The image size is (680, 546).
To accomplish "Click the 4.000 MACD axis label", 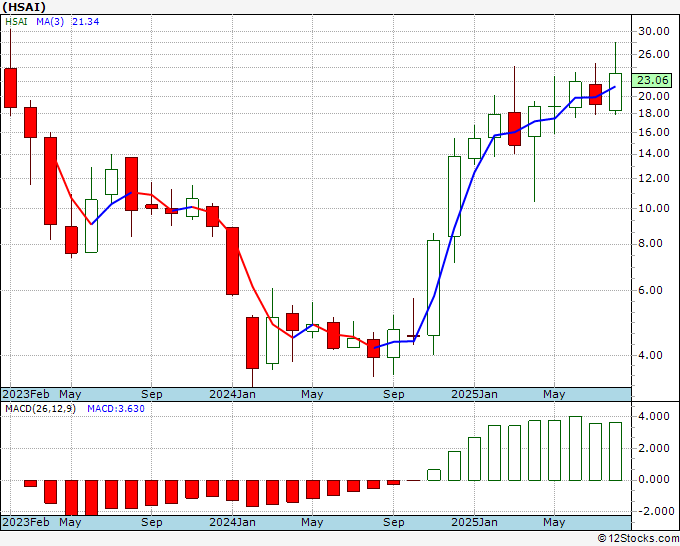I will click(654, 417).
